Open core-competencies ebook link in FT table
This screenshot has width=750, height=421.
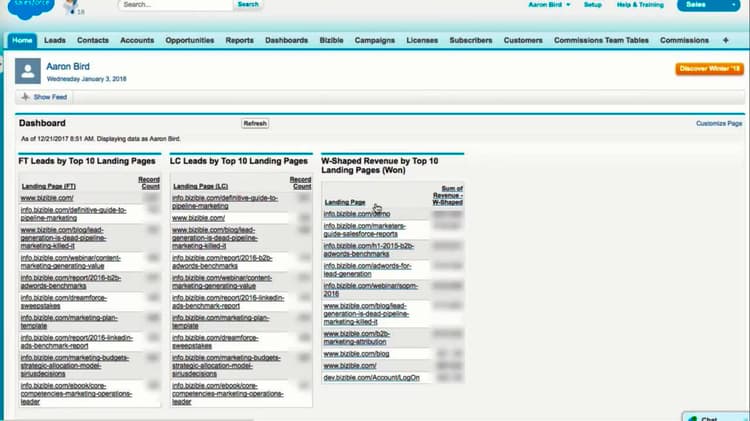(x=76, y=394)
